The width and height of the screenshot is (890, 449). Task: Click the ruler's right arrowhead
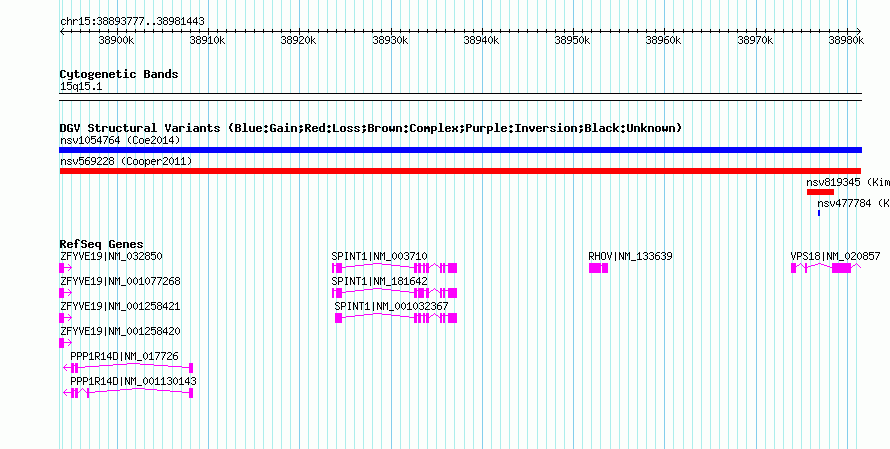tap(859, 31)
